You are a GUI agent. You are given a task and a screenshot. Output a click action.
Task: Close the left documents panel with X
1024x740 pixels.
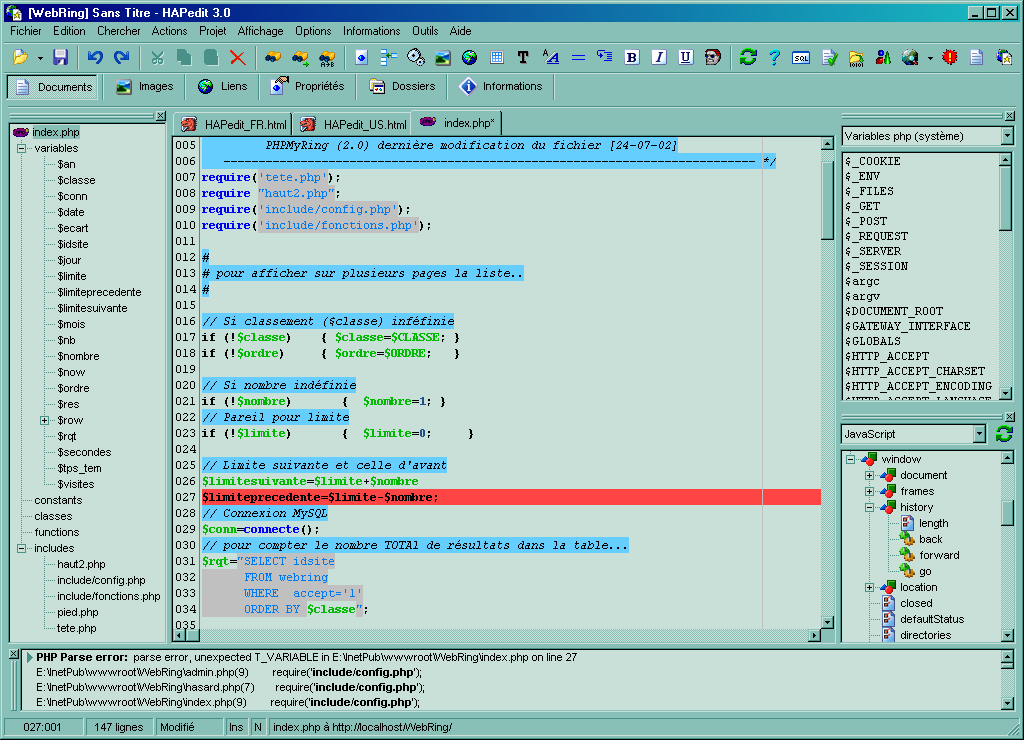point(160,116)
